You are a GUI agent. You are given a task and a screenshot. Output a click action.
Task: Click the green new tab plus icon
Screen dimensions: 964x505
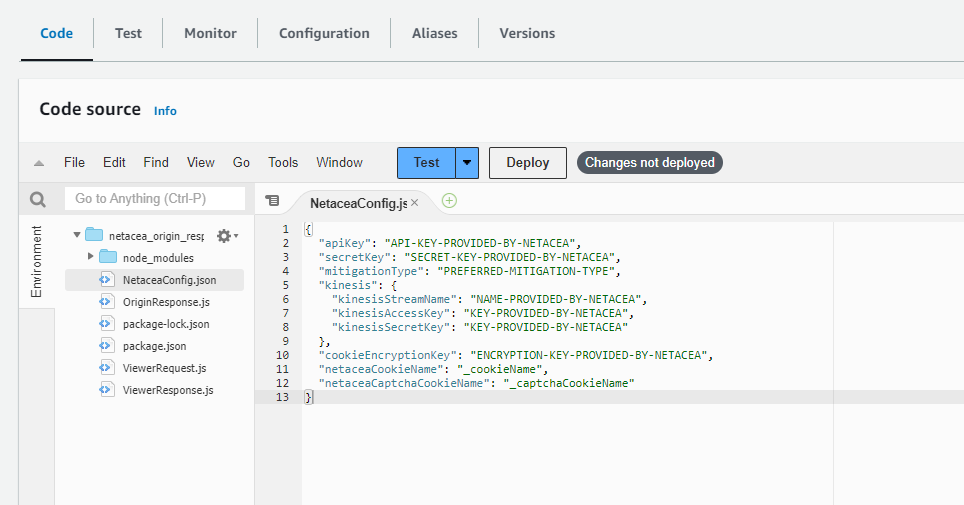pyautogui.click(x=449, y=201)
